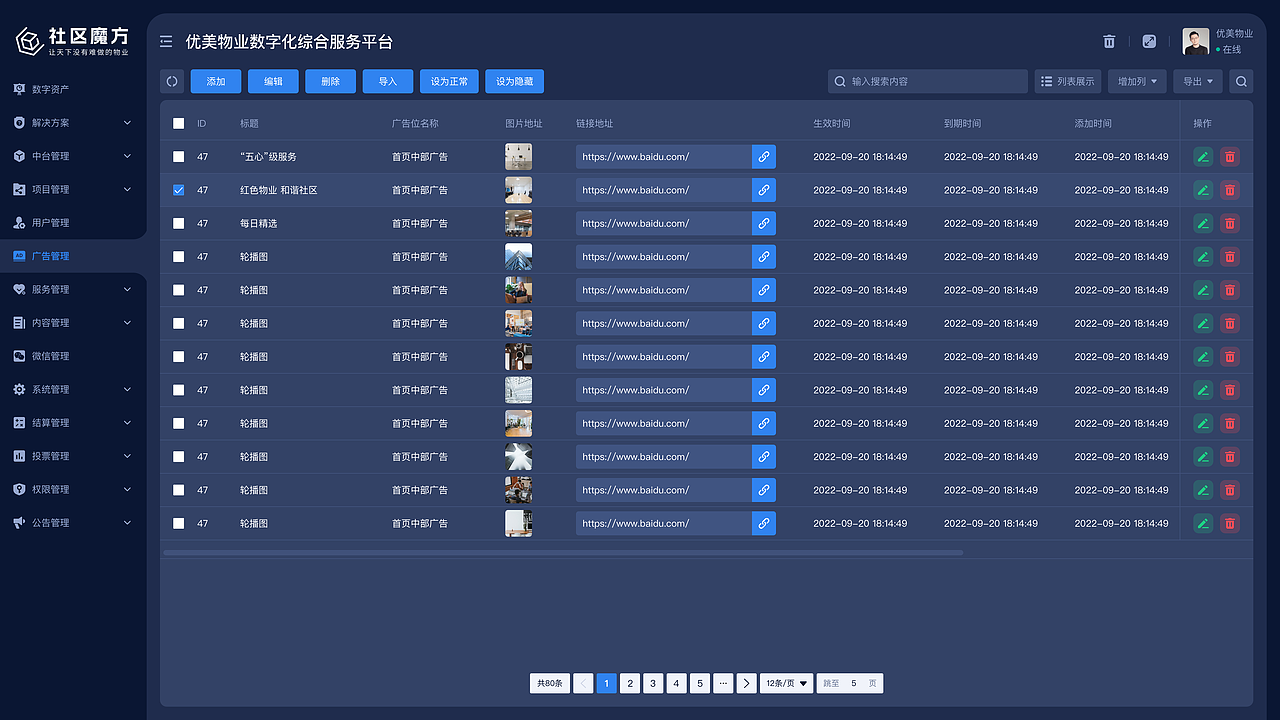Go to next page arrow in pagination
The image size is (1280, 720).
tap(747, 683)
